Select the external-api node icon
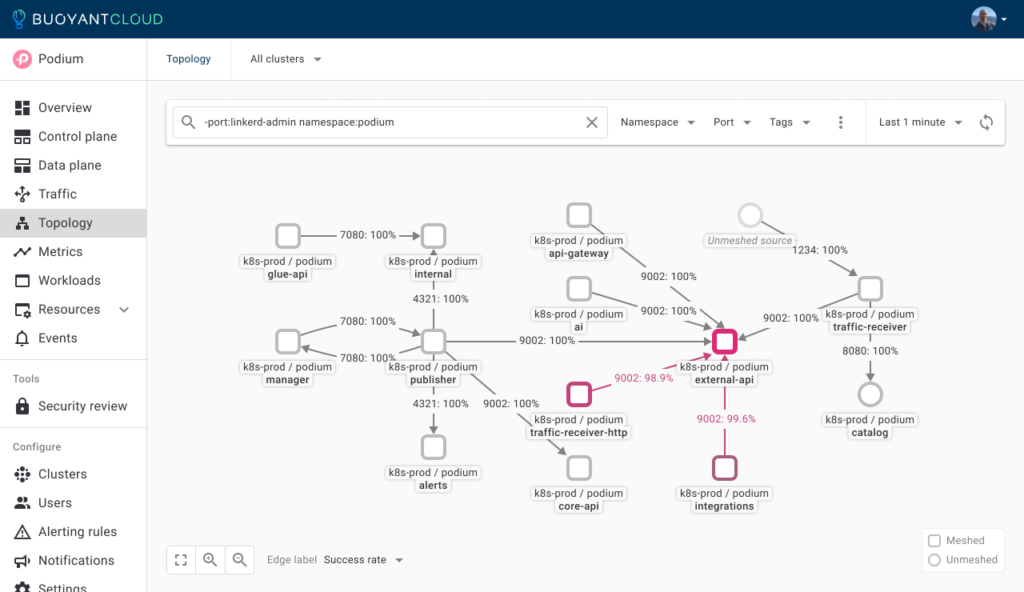 tap(725, 342)
